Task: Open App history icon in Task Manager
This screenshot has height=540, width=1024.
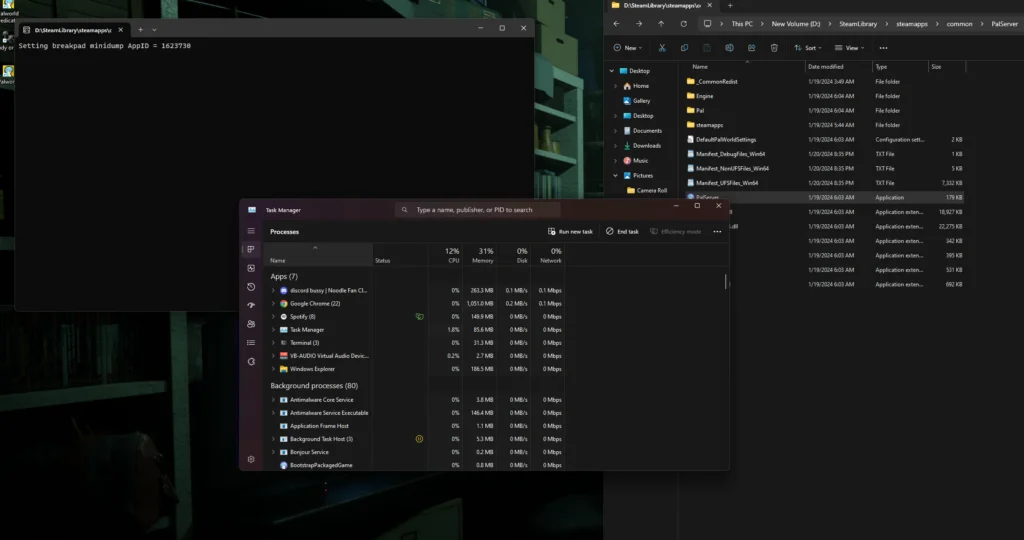Action: [251, 287]
